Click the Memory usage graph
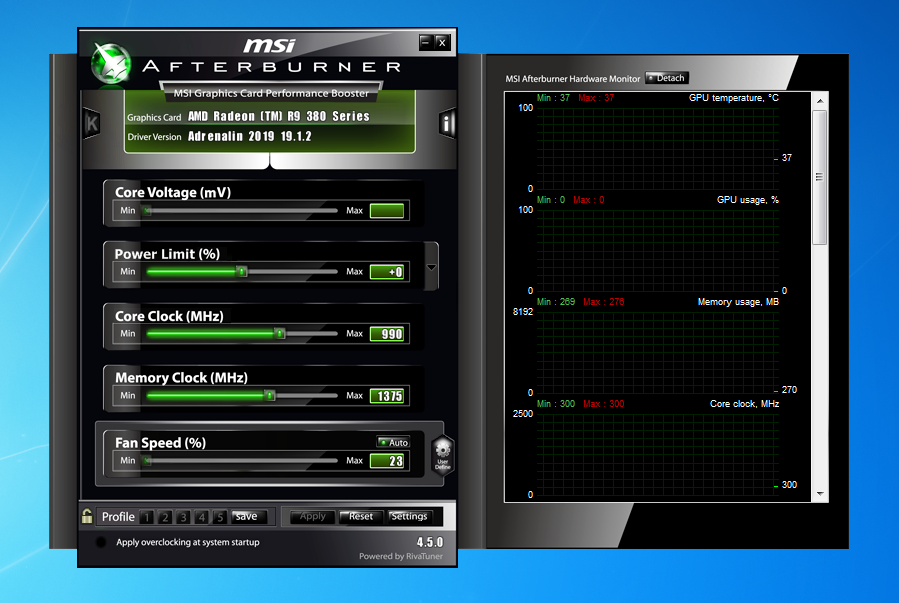This screenshot has height=603, width=899. click(658, 353)
